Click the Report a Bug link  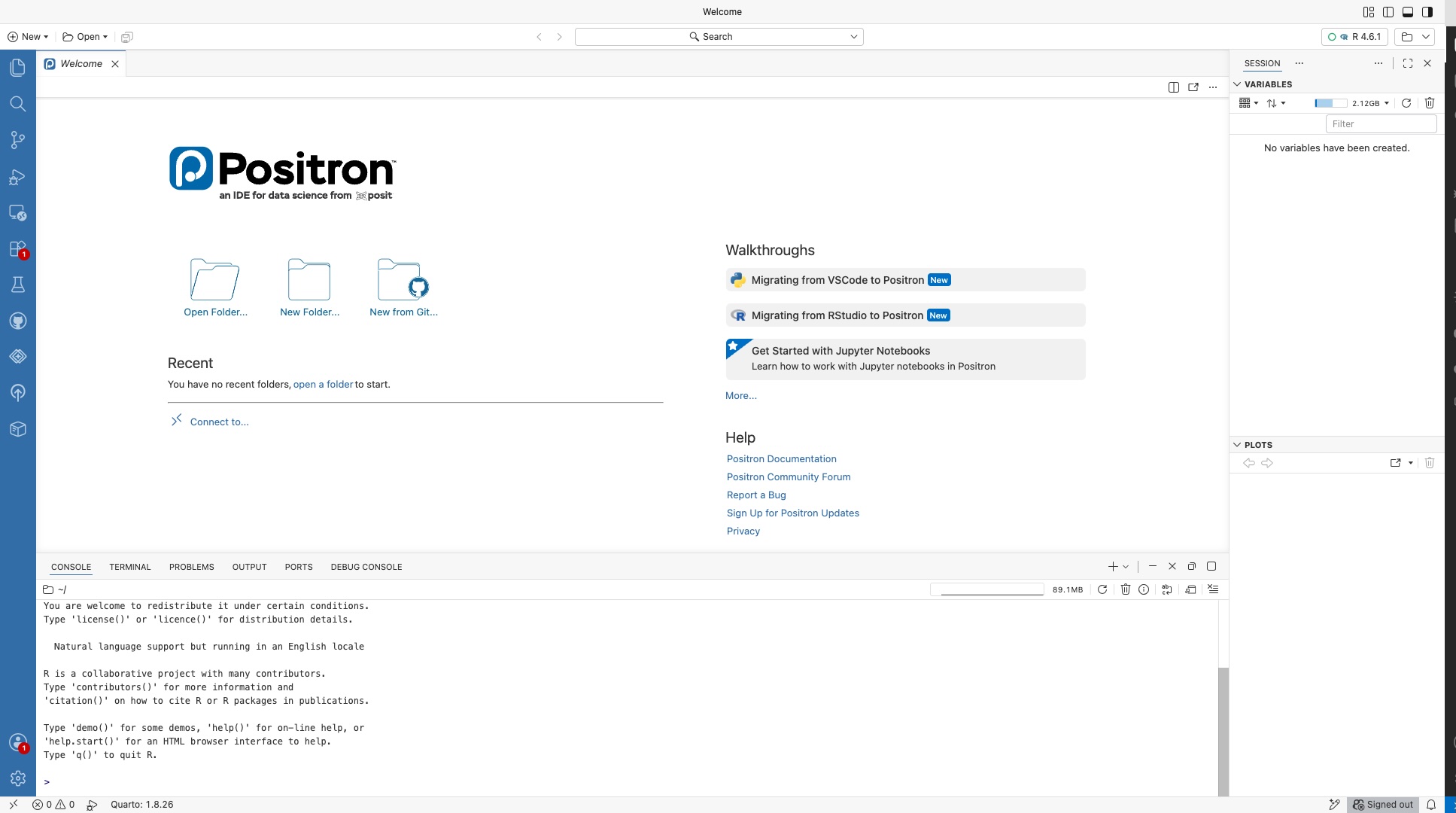756,495
